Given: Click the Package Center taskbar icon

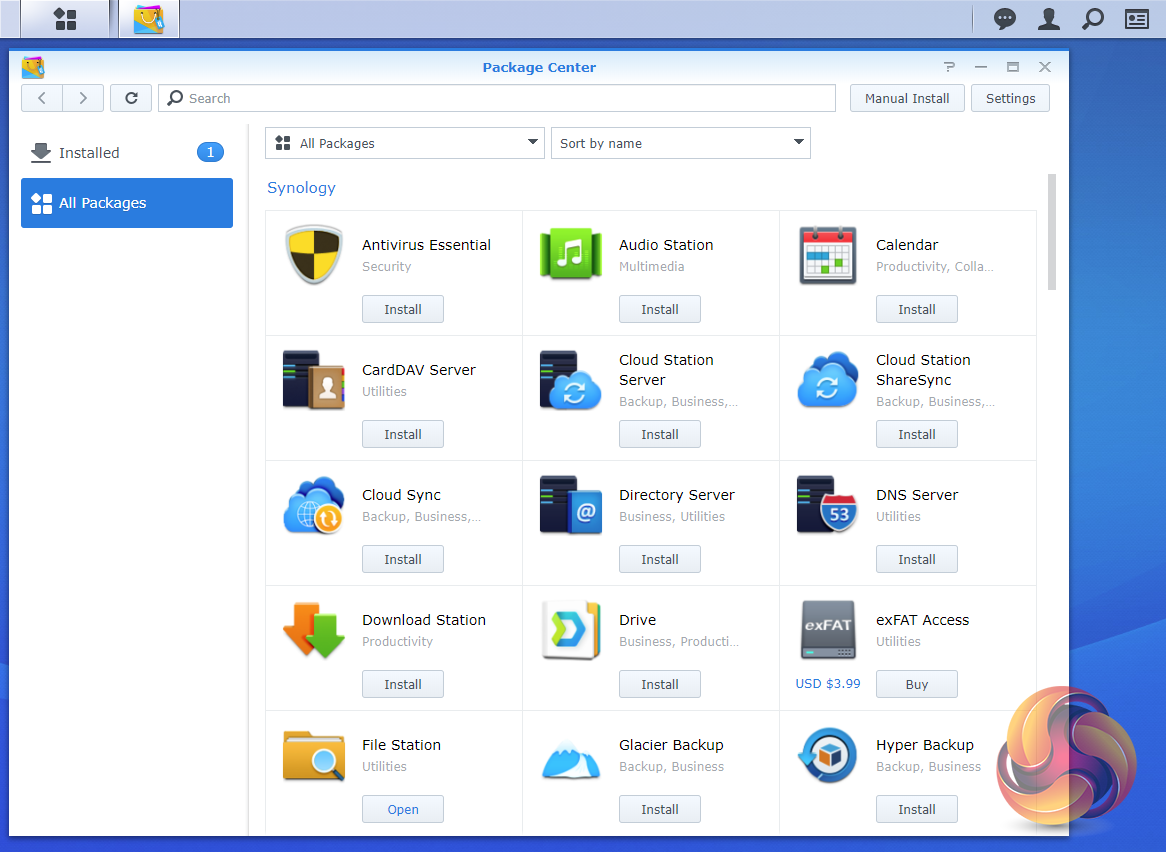Looking at the screenshot, I should [149, 19].
